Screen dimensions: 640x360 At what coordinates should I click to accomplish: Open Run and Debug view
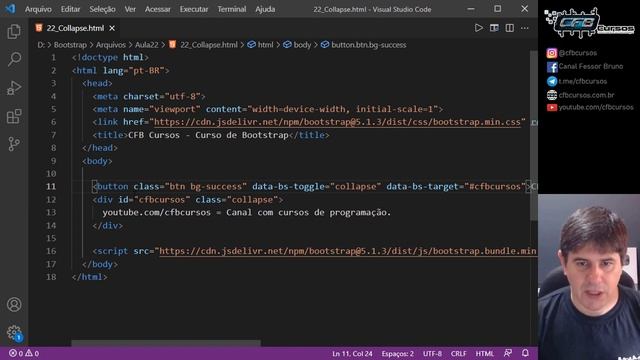point(14,88)
